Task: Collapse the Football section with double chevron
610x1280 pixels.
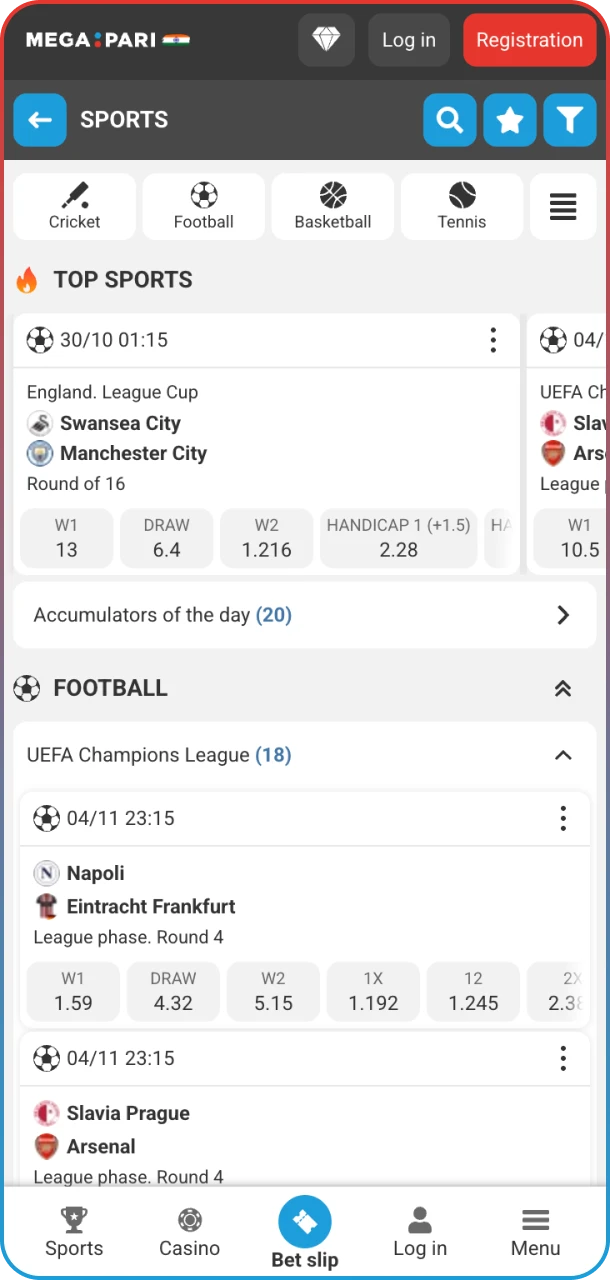Action: [x=562, y=688]
